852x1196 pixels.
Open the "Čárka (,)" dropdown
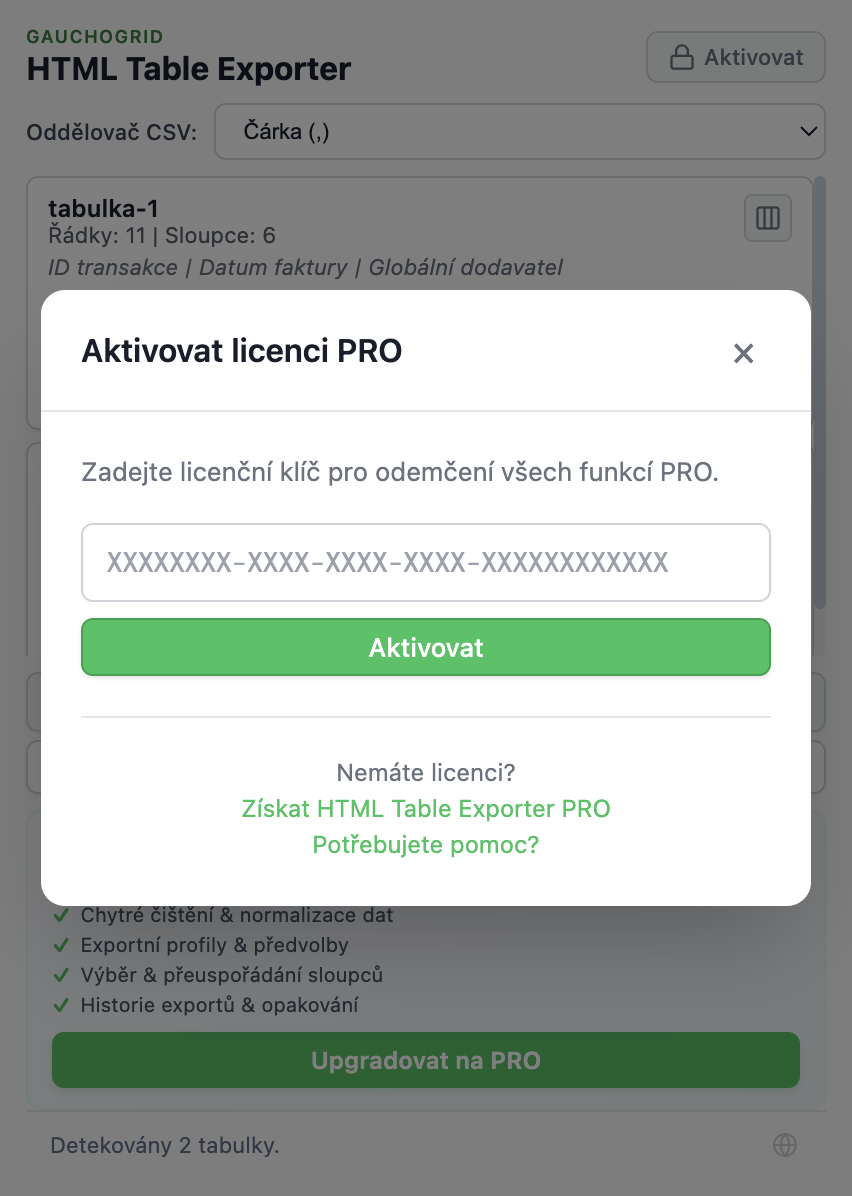point(520,131)
